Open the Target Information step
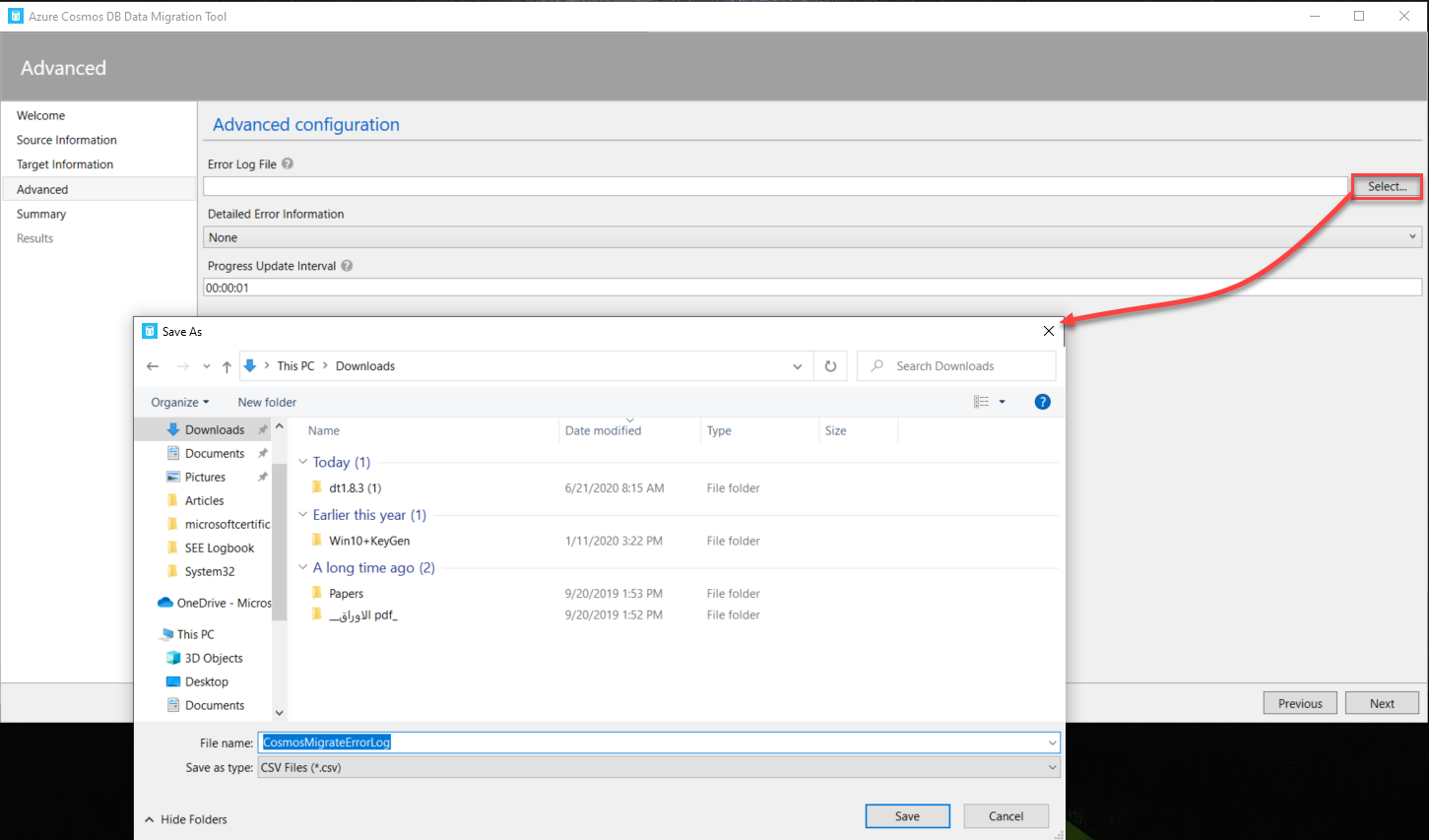 click(x=65, y=164)
